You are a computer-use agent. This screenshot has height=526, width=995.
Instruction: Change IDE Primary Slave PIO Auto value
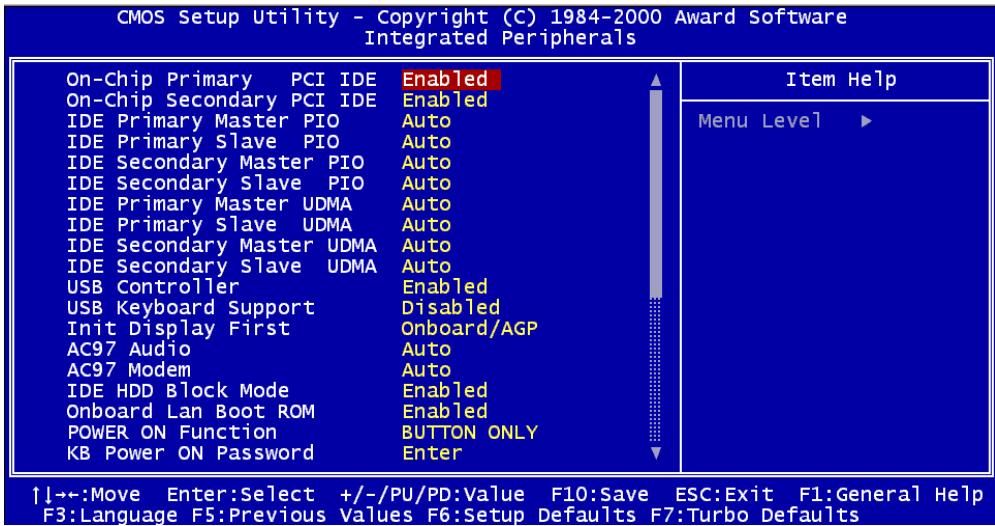coord(426,141)
